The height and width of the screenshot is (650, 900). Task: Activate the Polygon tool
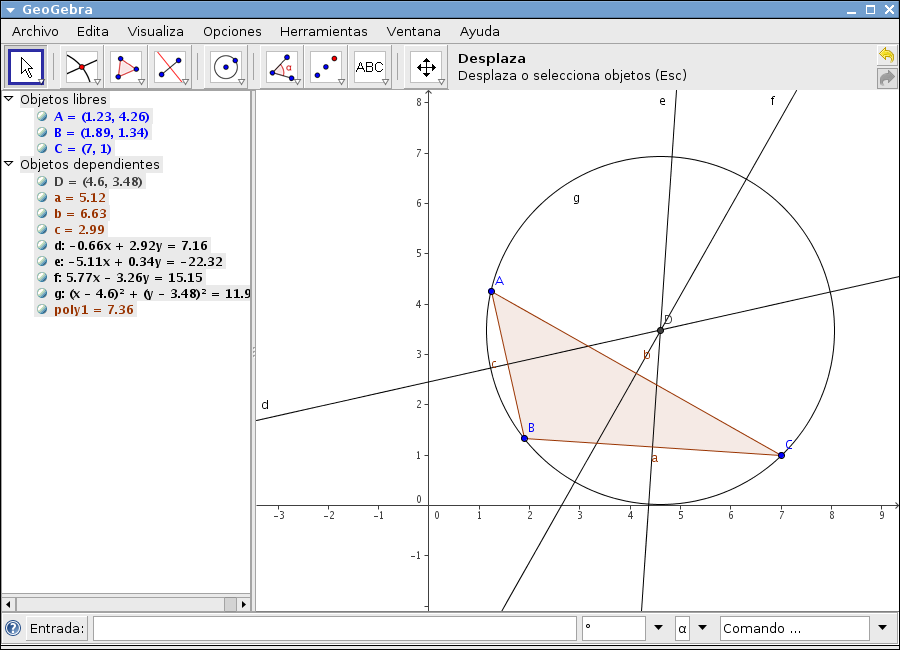click(126, 66)
